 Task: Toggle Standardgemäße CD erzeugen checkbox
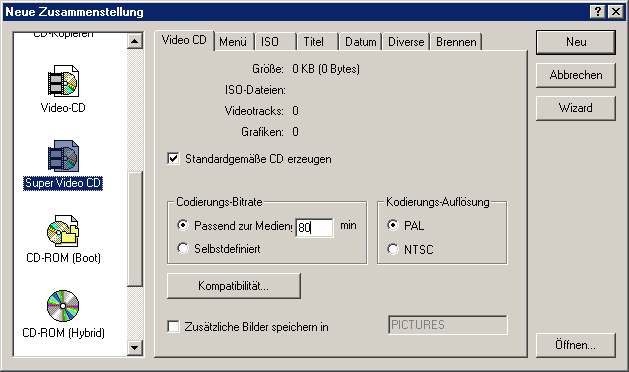pos(173,159)
